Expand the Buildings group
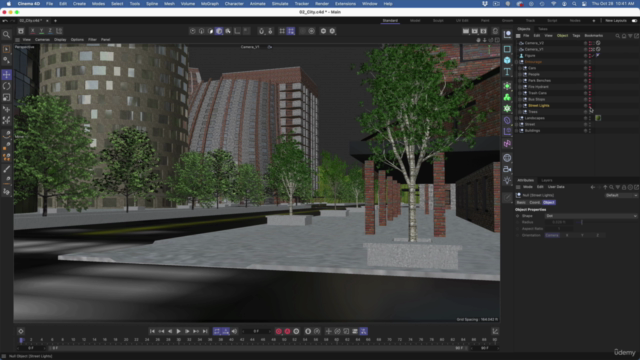This screenshot has height=360, width=640. [x=517, y=131]
